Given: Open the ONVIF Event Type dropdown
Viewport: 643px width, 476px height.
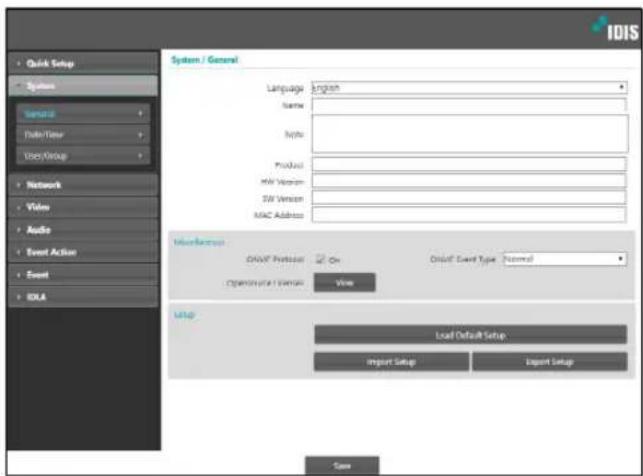Looking at the screenshot, I should pos(565,259).
